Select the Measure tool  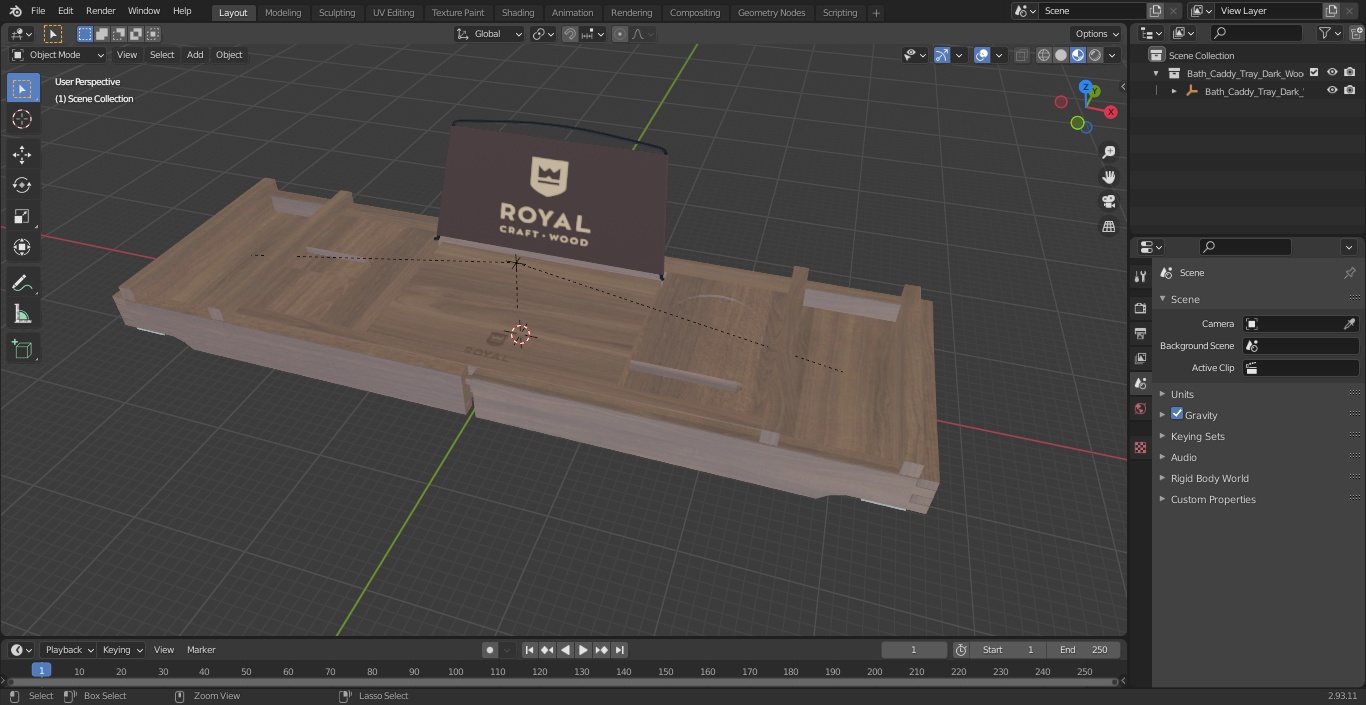tap(22, 315)
